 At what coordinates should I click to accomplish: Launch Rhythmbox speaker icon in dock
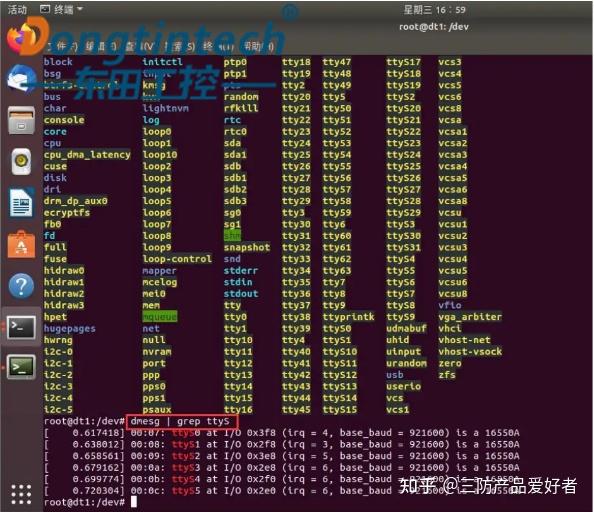pyautogui.click(x=21, y=161)
